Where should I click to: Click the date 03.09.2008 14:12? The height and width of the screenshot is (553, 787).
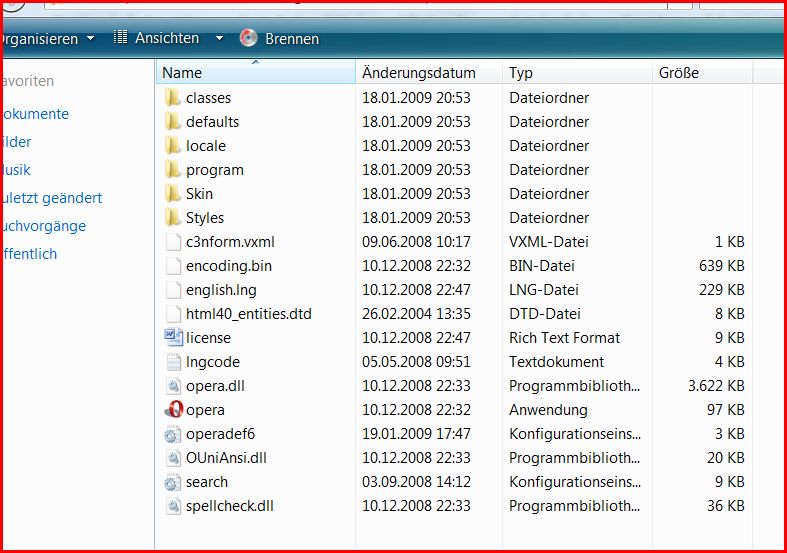[417, 482]
